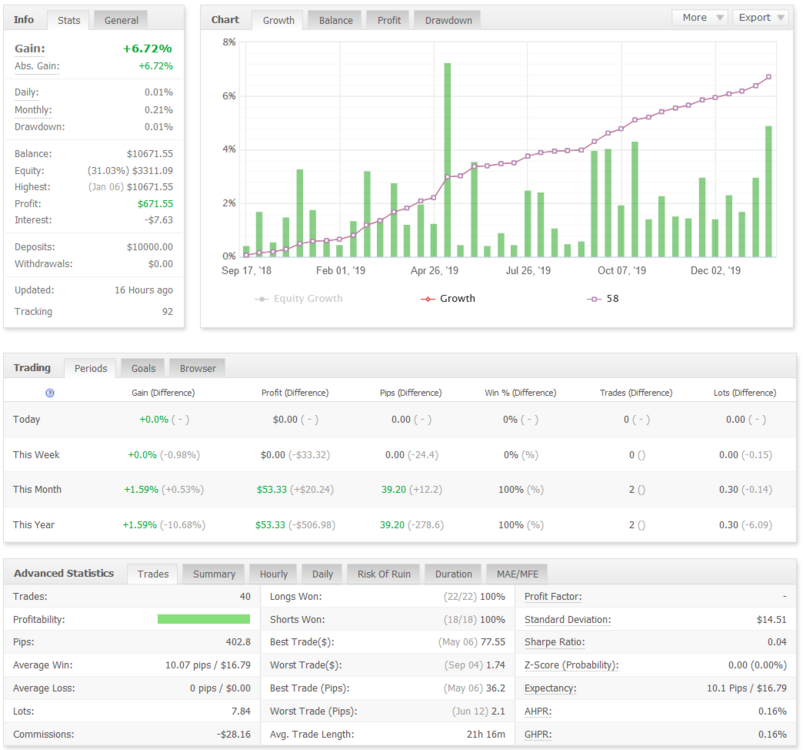Select the Balance chart tab
803x750 pixels.
[x=336, y=20]
